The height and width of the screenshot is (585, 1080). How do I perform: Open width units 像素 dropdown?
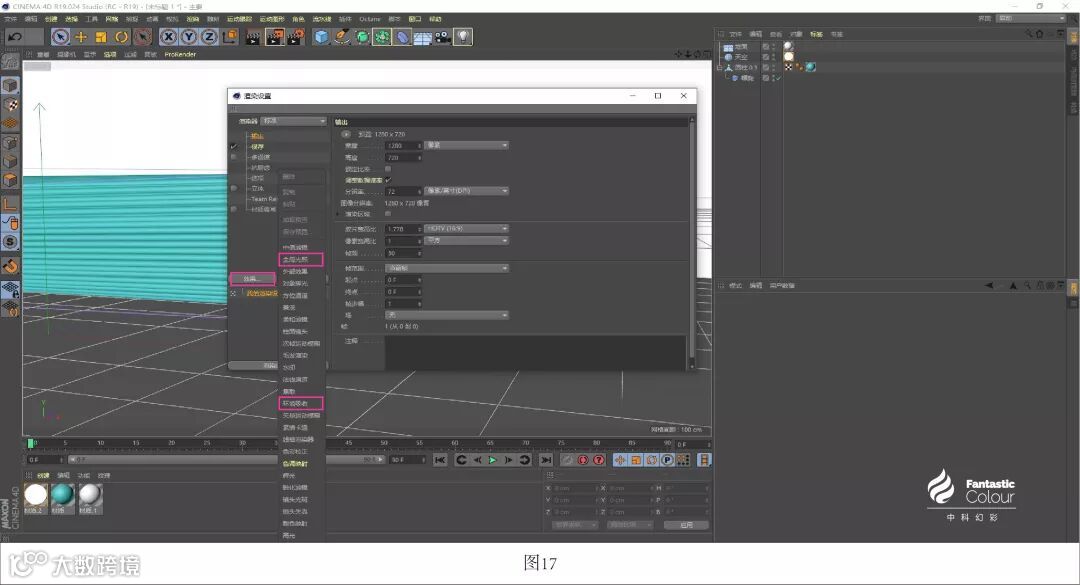tap(466, 145)
